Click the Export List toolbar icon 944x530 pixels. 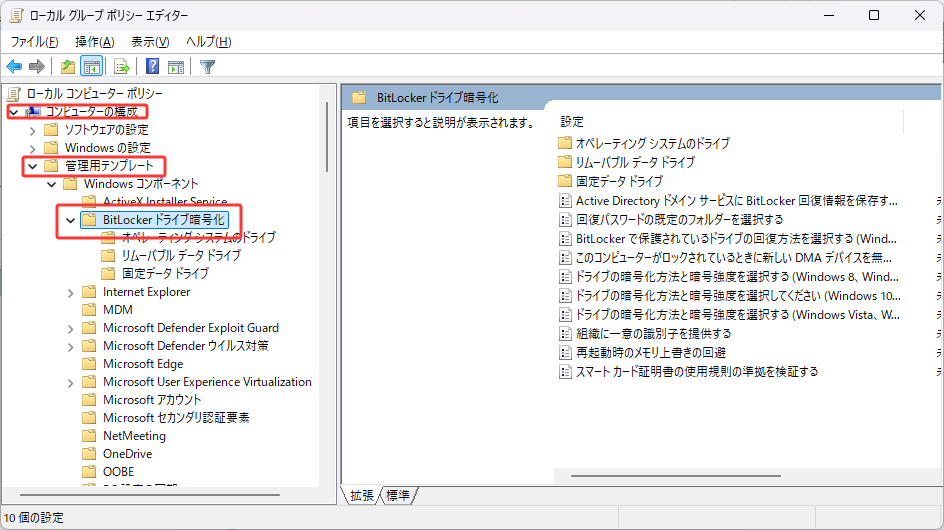pyautogui.click(x=122, y=67)
